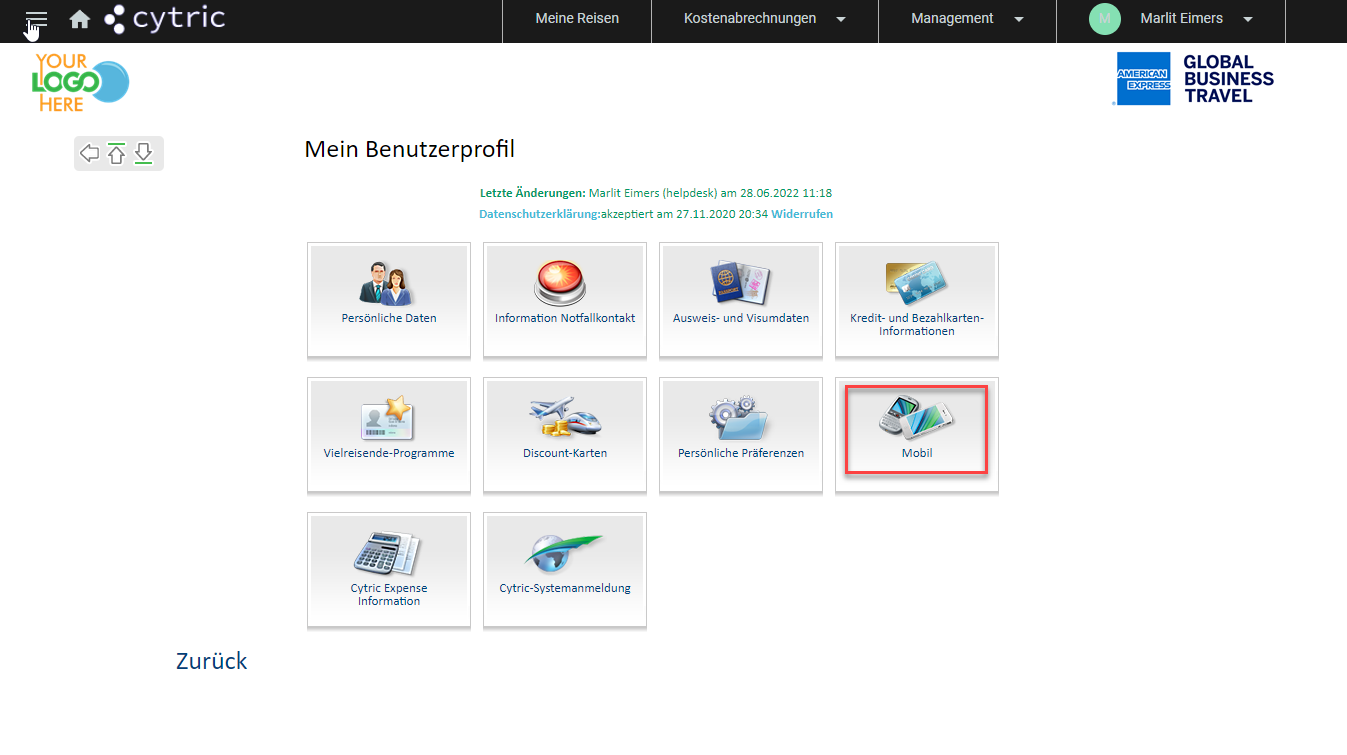The image size is (1347, 755).
Task: Click the Widerrufen link
Action: pos(802,214)
